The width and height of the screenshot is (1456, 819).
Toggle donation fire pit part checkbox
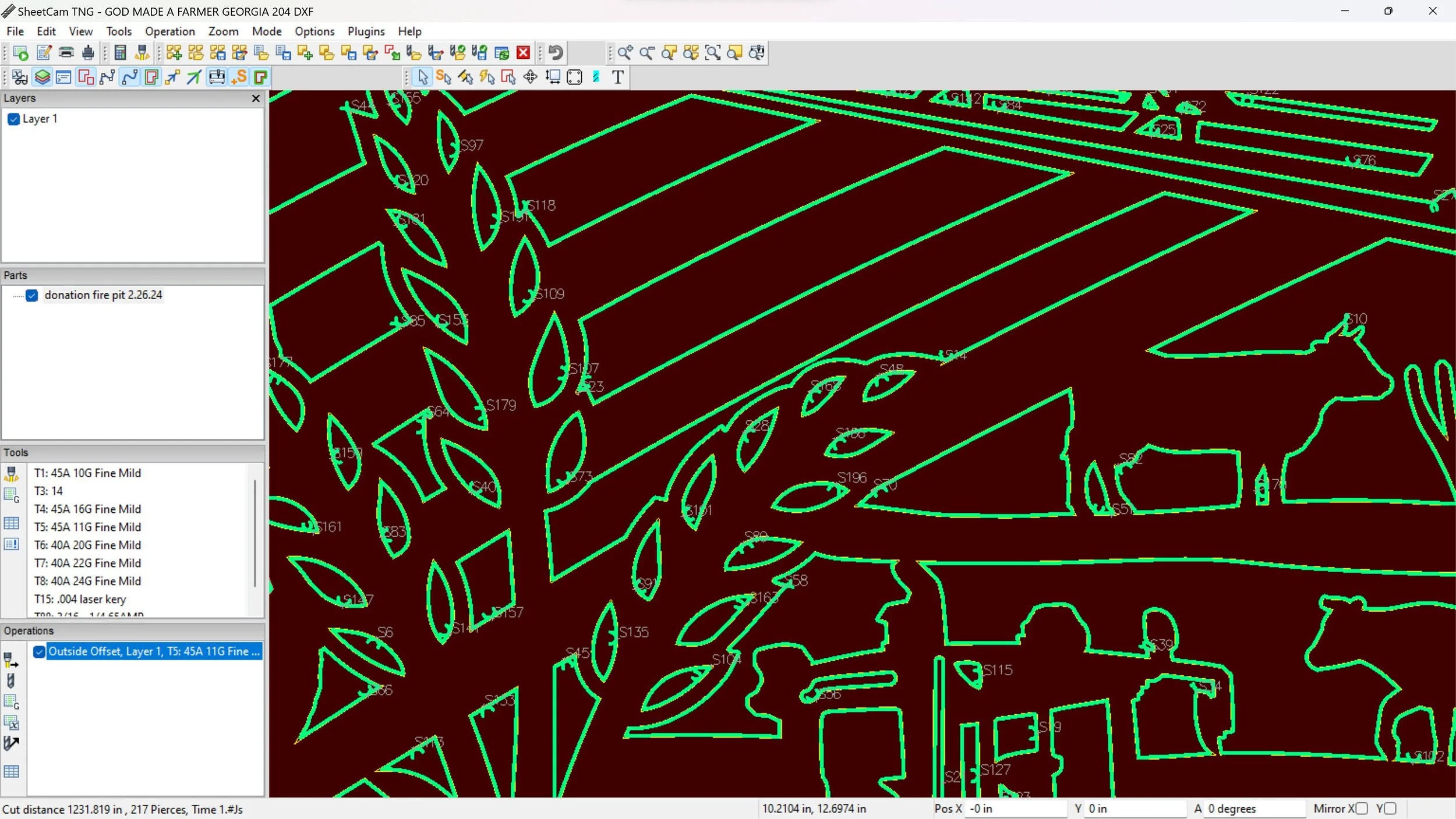pyautogui.click(x=32, y=296)
